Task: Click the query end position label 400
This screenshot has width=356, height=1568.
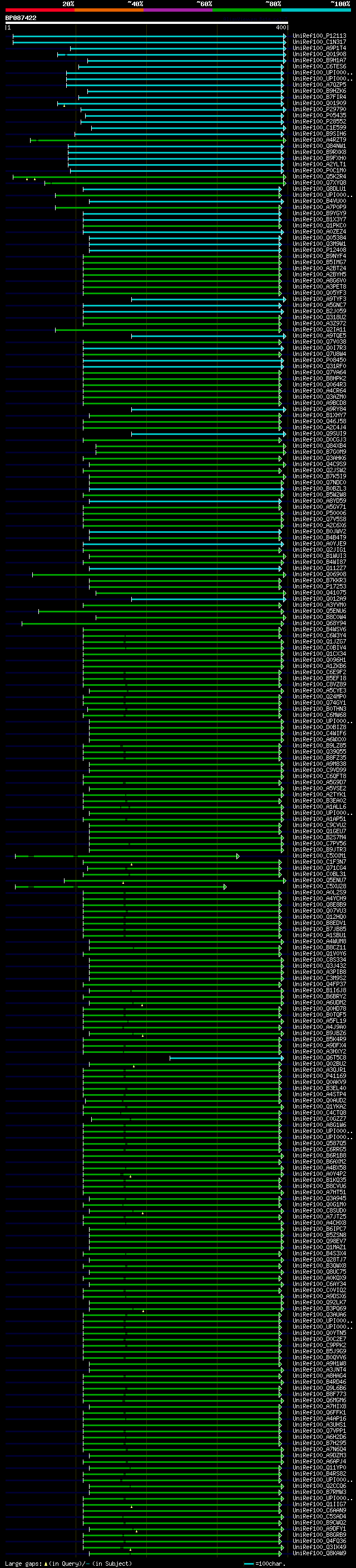Action: (280, 27)
